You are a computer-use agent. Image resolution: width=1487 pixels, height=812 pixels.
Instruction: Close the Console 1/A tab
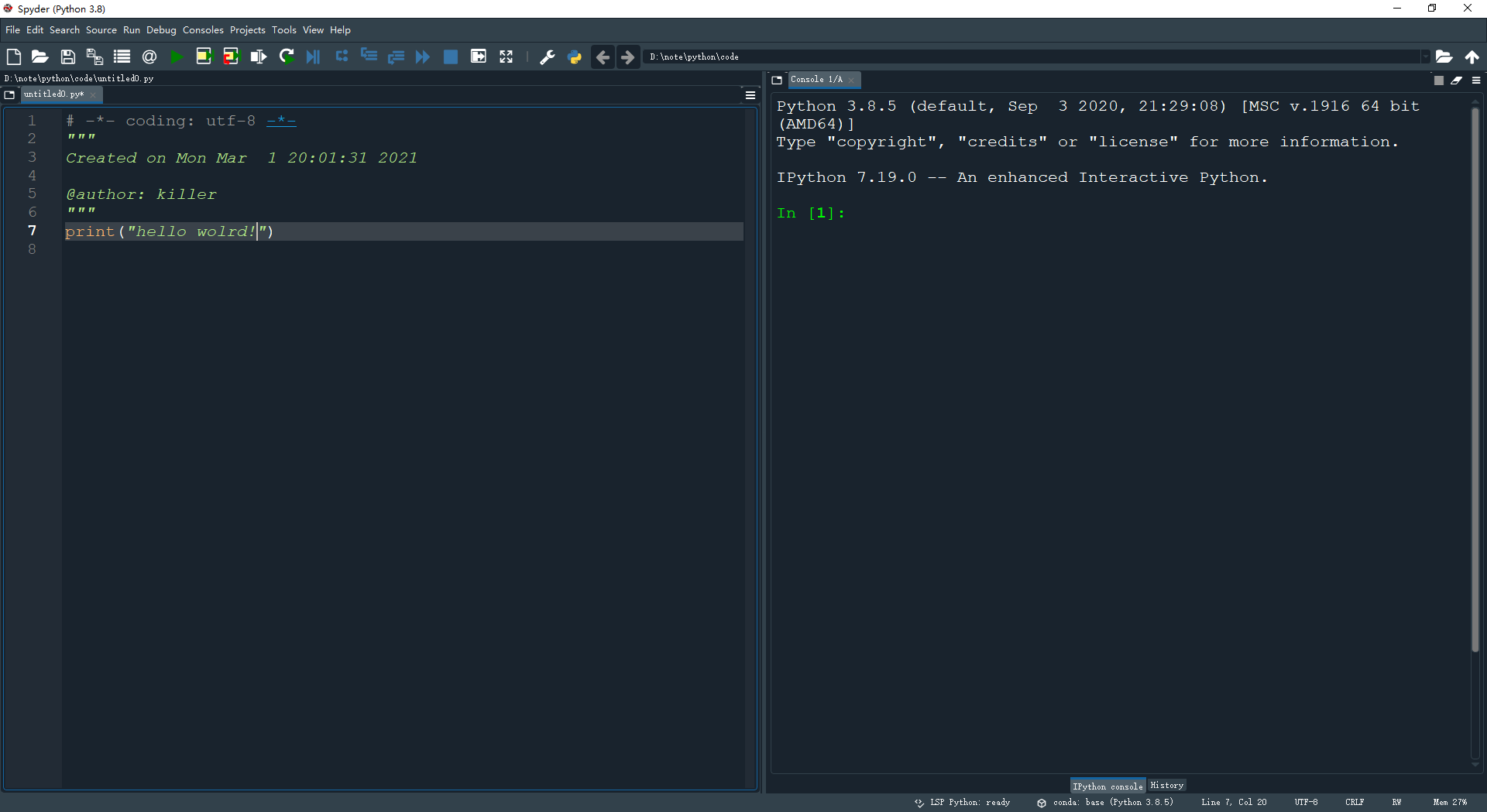(851, 81)
